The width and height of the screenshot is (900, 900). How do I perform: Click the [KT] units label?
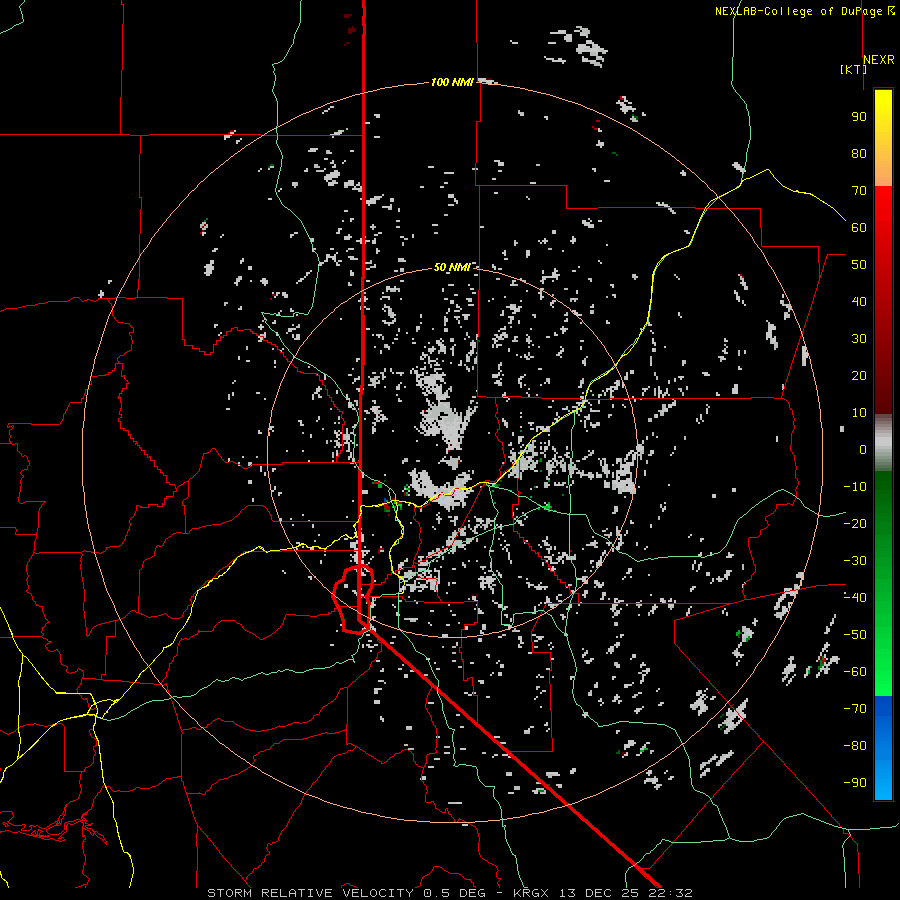853,69
